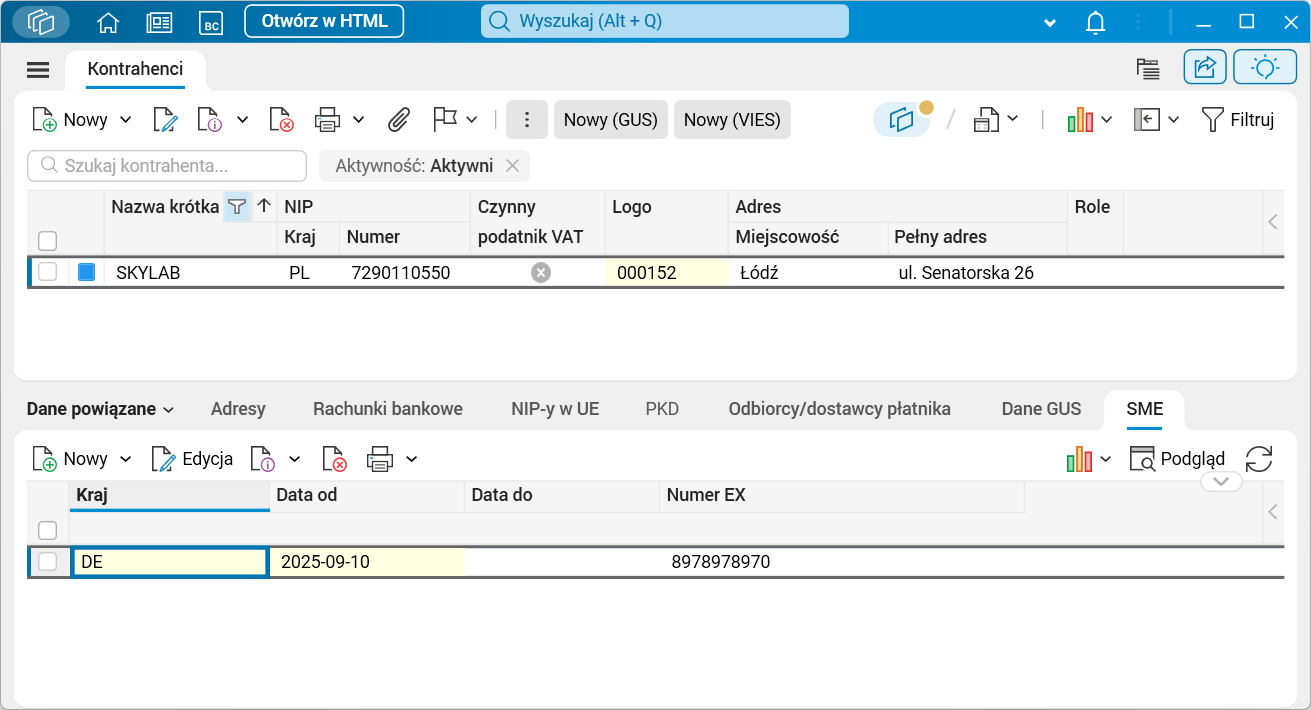Screen dimensions: 1311x710
Task: Click the Otwórz w HTML button
Action: [x=324, y=21]
